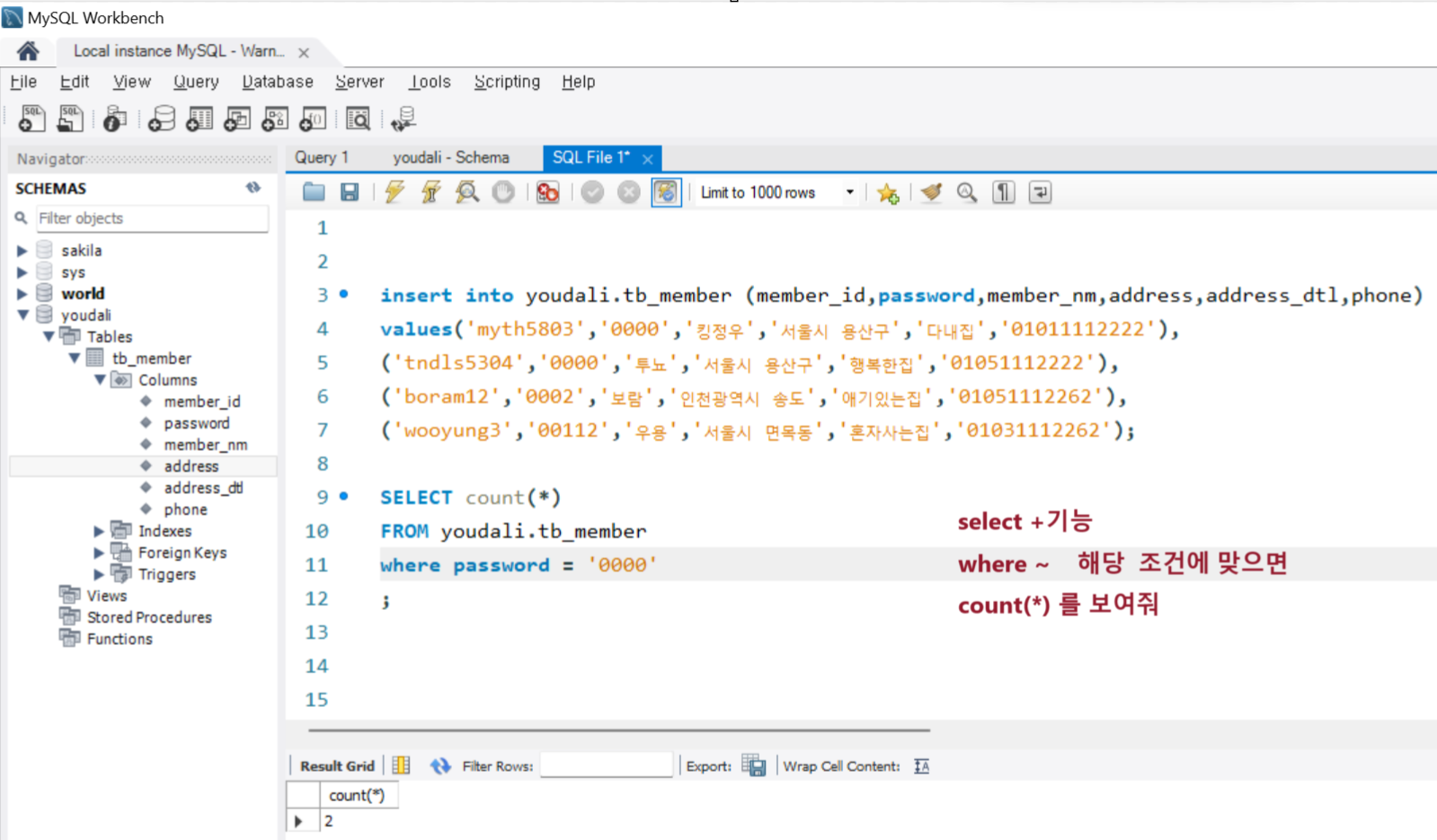Toggle the auto-commit mode button

pyautogui.click(x=666, y=191)
